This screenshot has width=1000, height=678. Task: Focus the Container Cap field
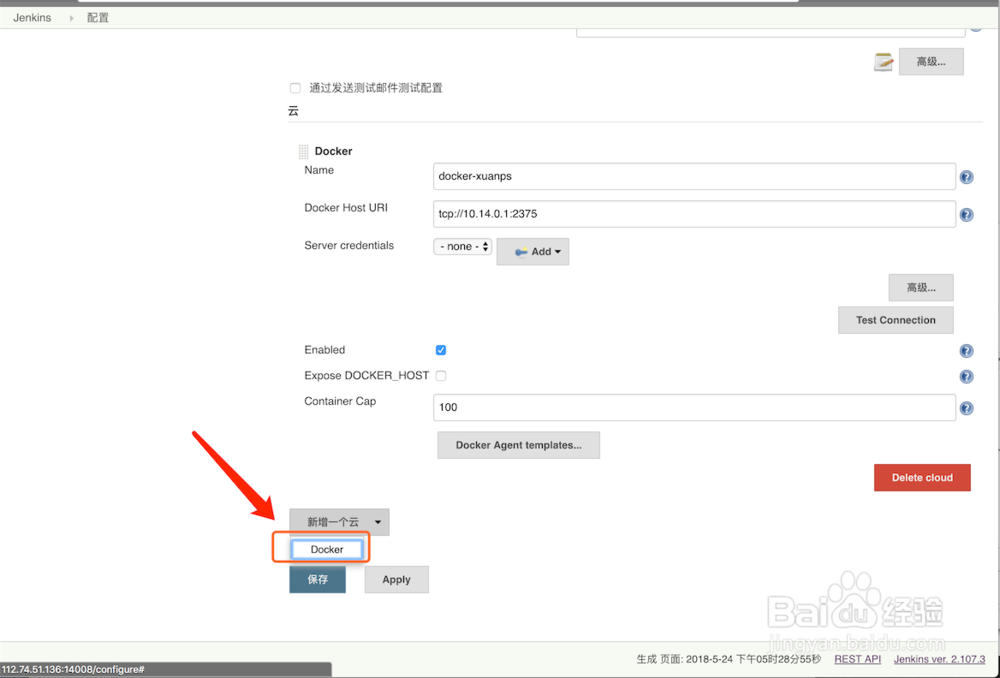coord(694,408)
